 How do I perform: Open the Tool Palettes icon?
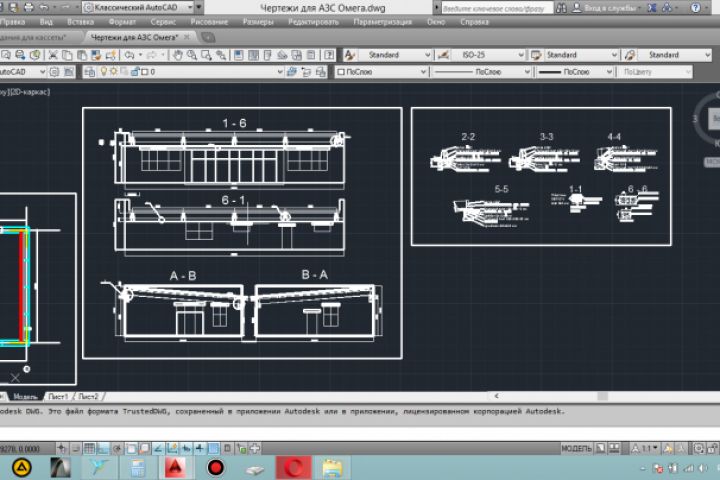(x=268, y=55)
